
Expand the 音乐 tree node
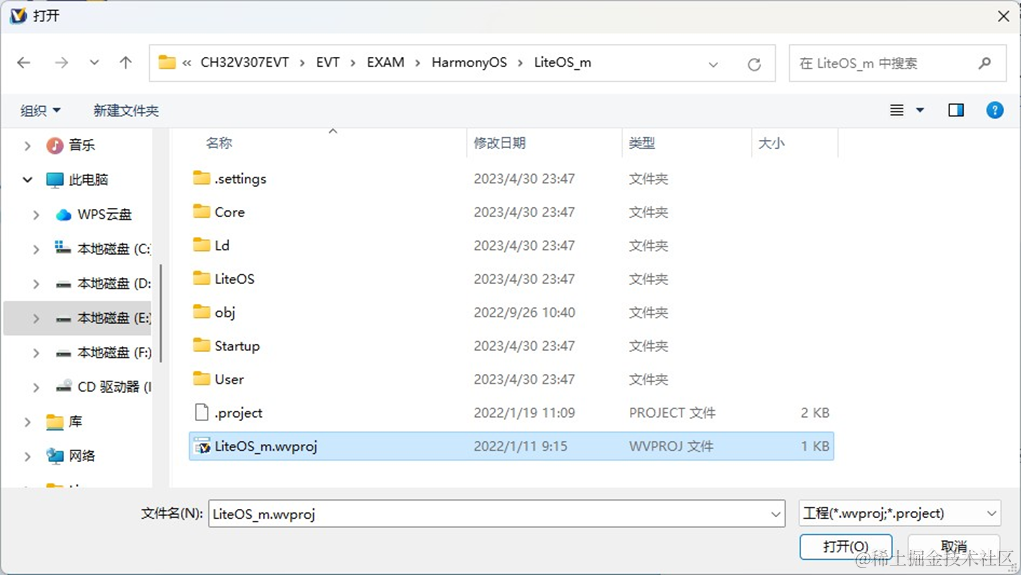tap(27, 146)
